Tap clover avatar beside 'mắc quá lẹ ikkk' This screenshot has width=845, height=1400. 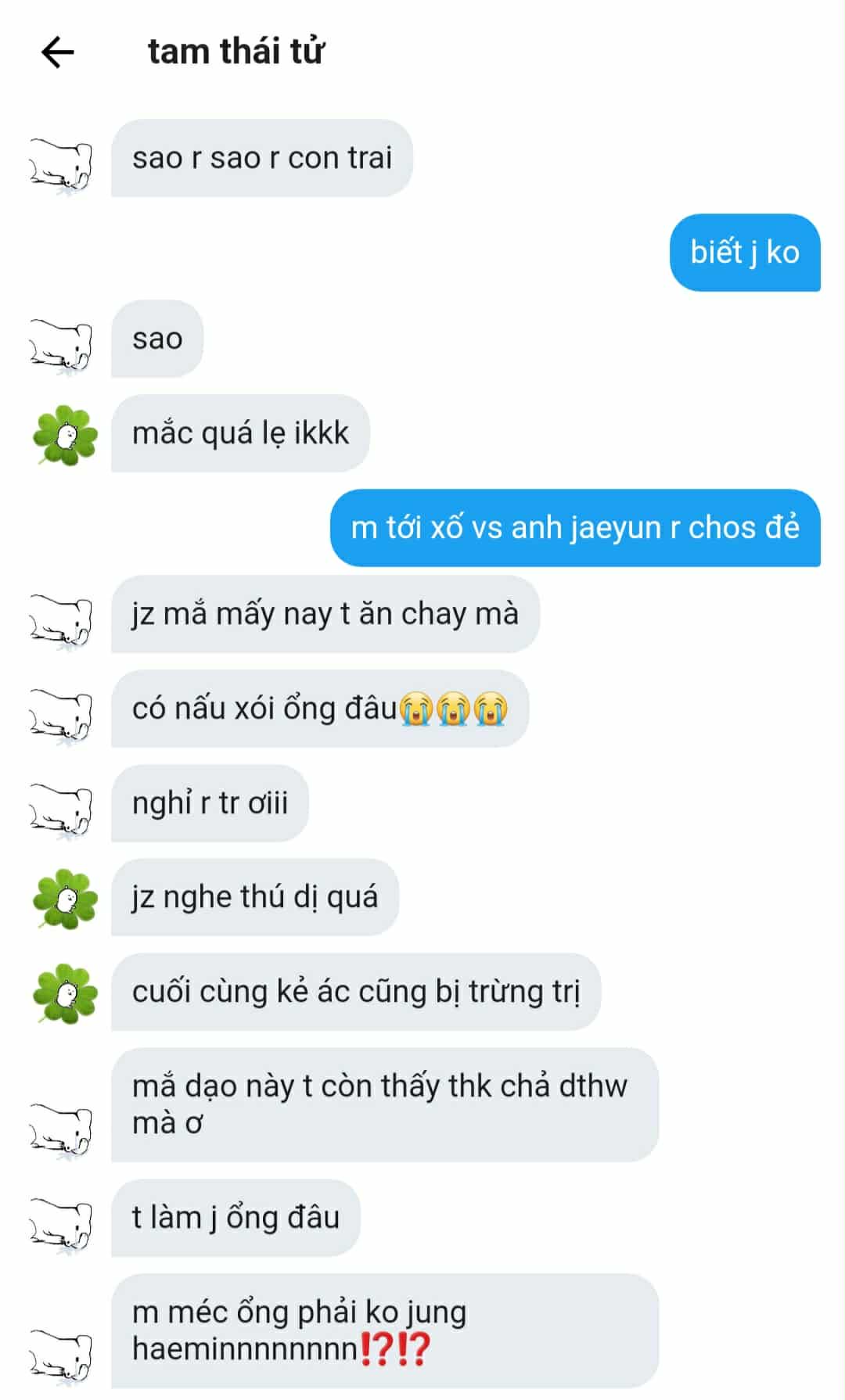click(x=65, y=435)
